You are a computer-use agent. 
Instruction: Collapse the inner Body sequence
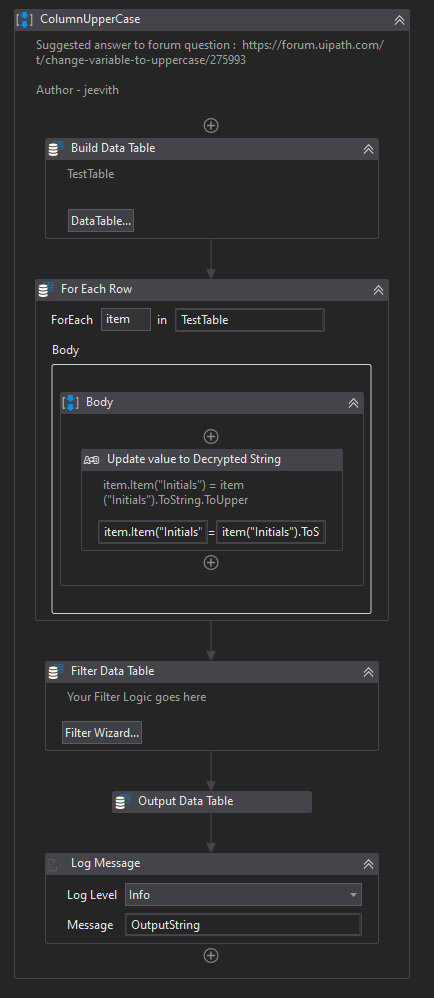coord(353,403)
